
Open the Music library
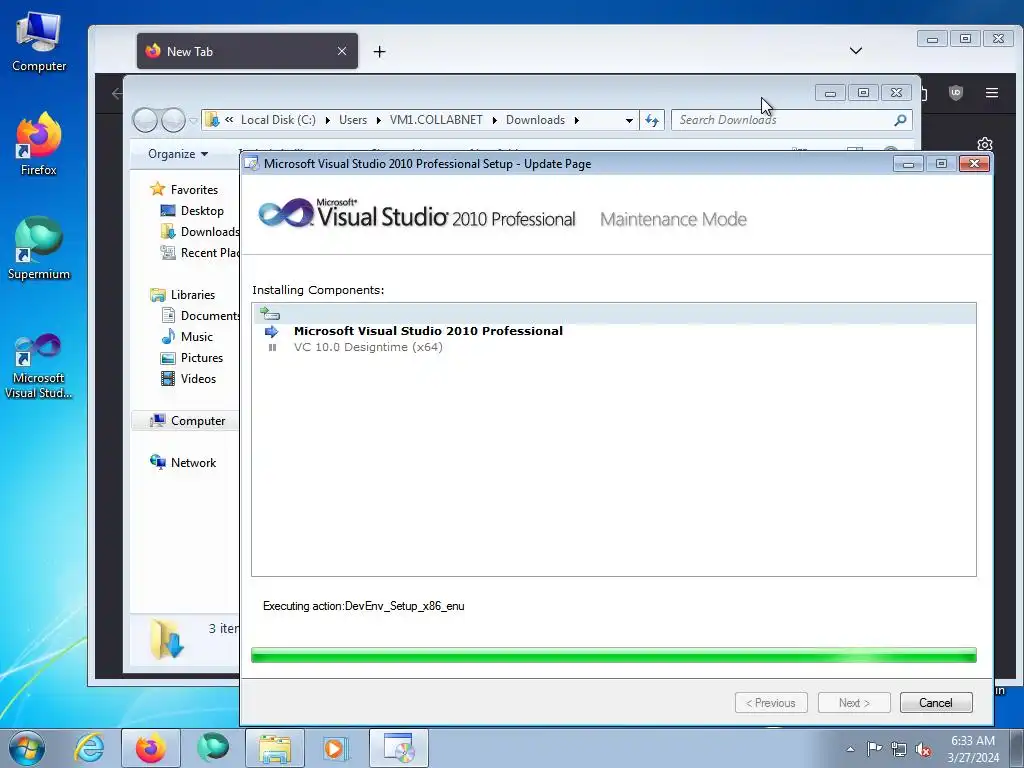(197, 337)
